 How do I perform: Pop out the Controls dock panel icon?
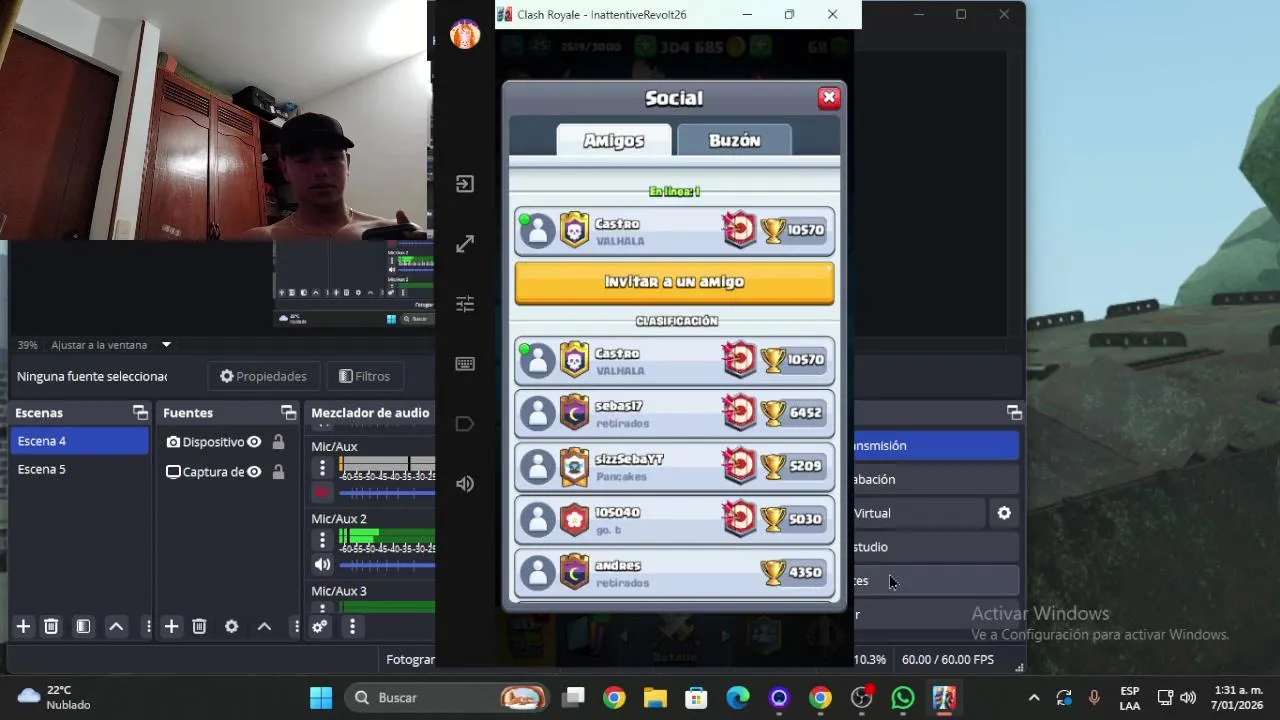[1014, 412]
